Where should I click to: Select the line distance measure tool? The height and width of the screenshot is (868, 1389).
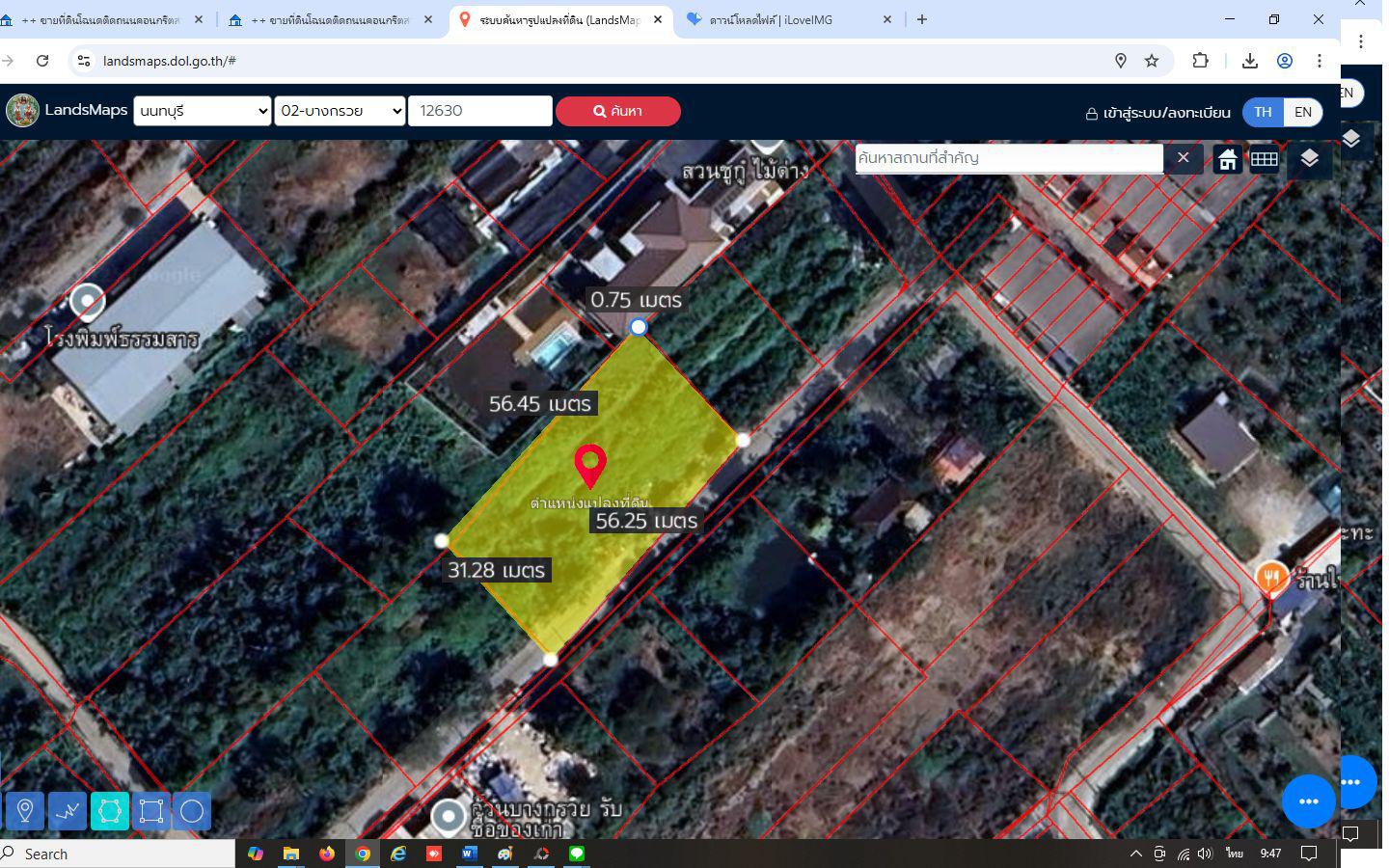click(x=68, y=811)
